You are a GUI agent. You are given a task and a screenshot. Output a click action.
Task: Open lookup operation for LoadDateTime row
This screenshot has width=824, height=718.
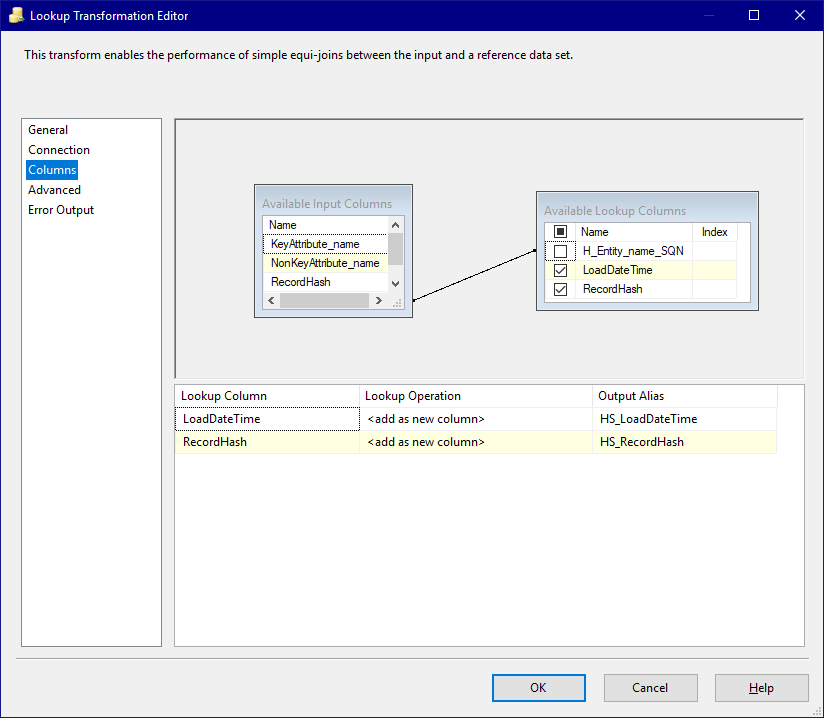[x=476, y=419]
